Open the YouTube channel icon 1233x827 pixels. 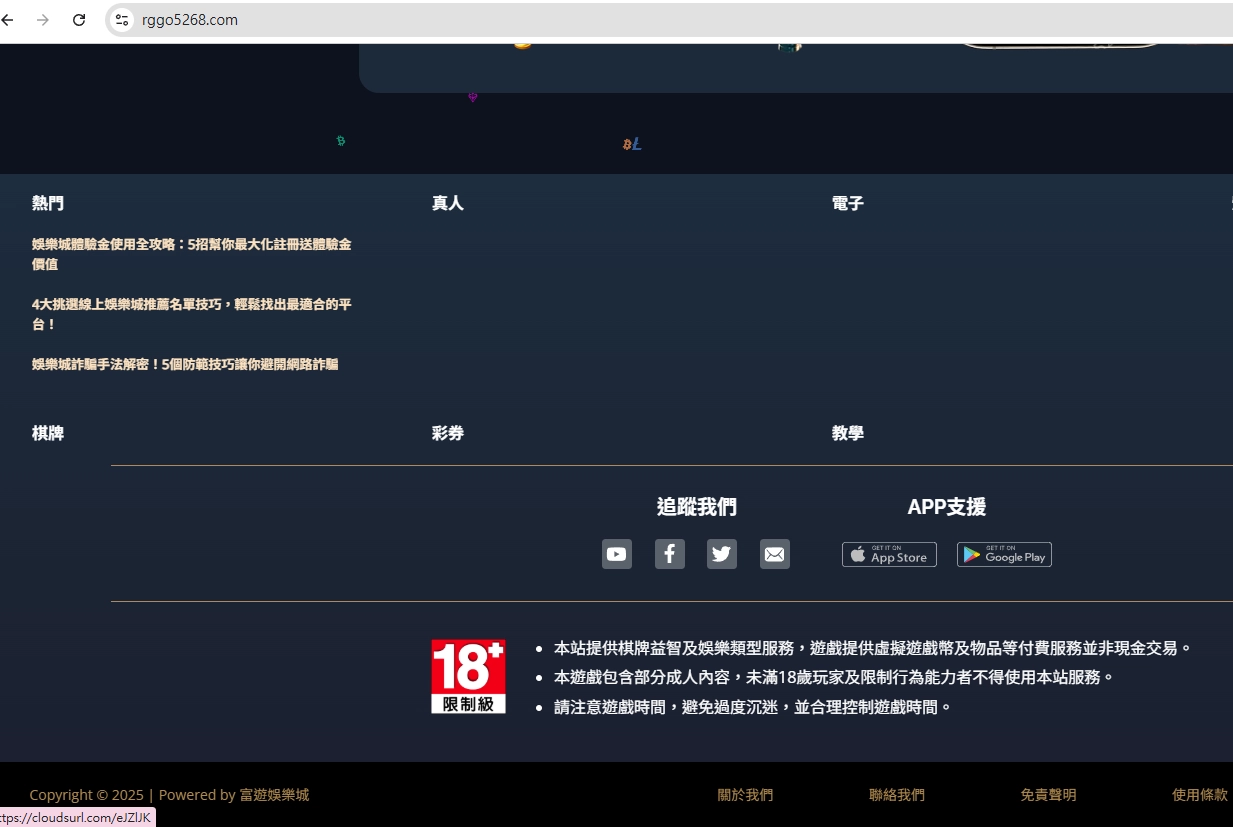616,554
